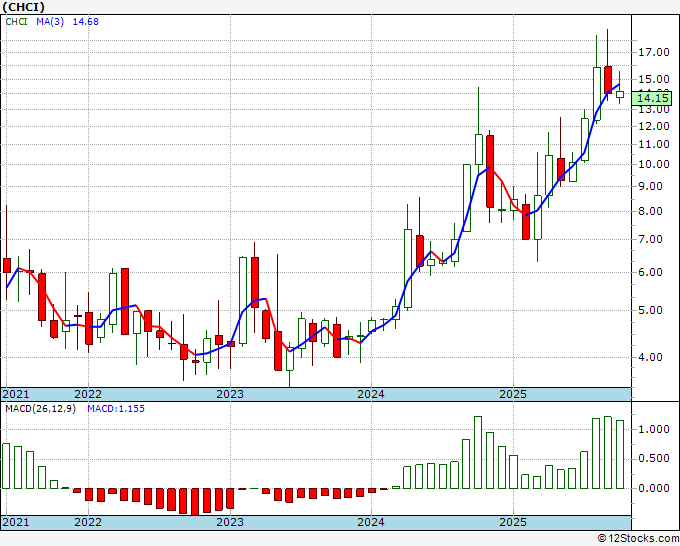The width and height of the screenshot is (680, 546).
Task: Click the highlighted 14.15 current price tag
Action: coord(653,98)
